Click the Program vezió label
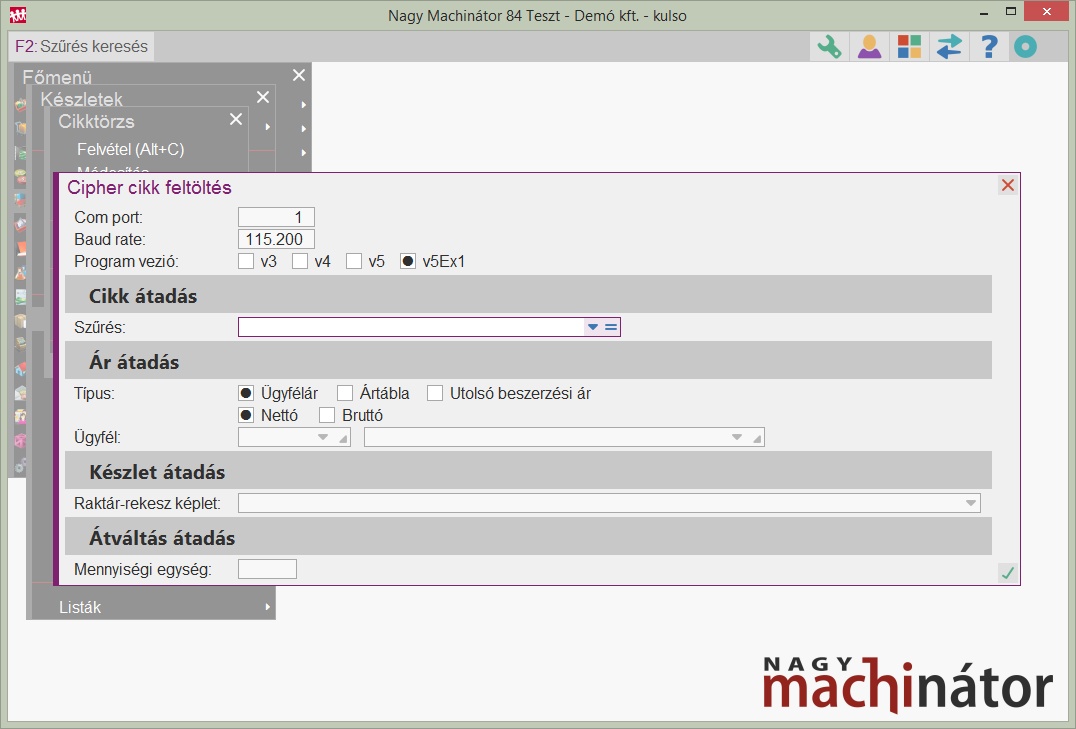Screen dimensions: 1076x729 coord(126,262)
